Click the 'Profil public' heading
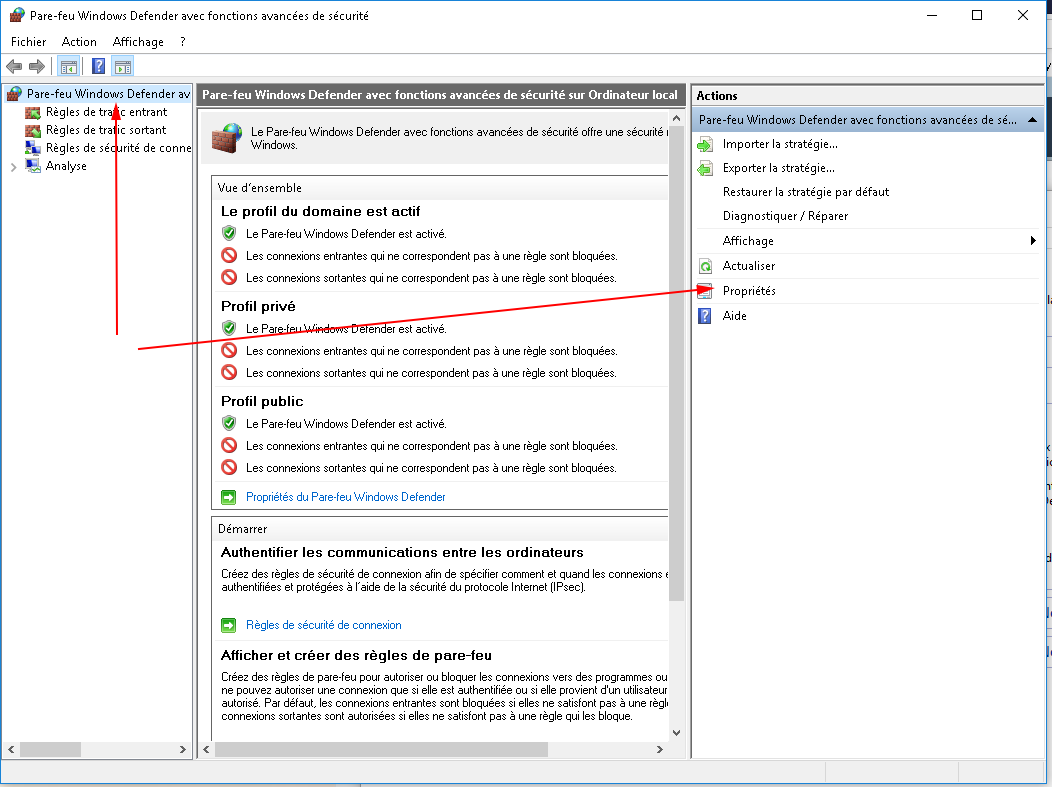The image size is (1052, 787). [262, 401]
